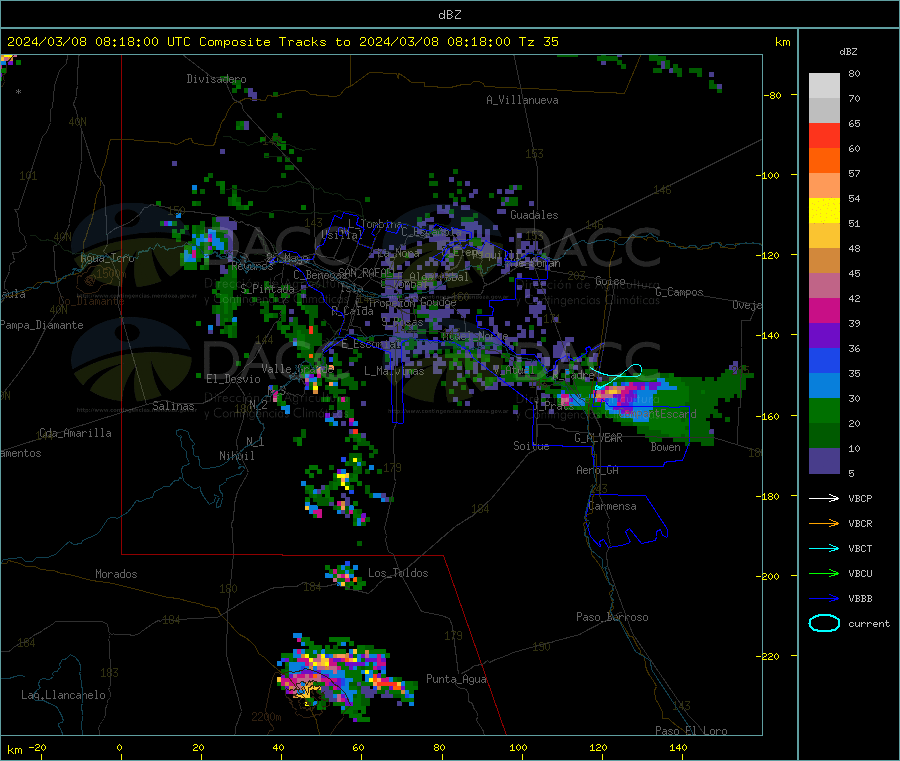The width and height of the screenshot is (900, 761).
Task: Click the G_Campos map label
Action: pyautogui.click(x=680, y=292)
